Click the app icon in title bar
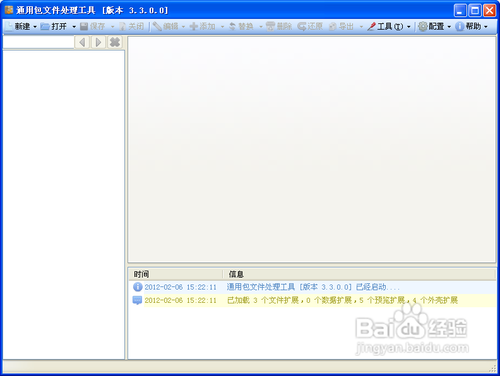 [x=9, y=10]
